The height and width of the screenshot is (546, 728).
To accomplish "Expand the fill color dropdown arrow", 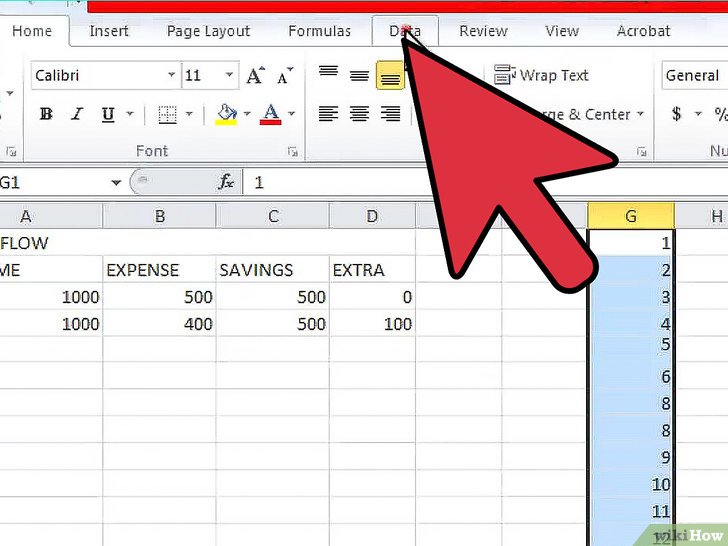I will tap(247, 114).
